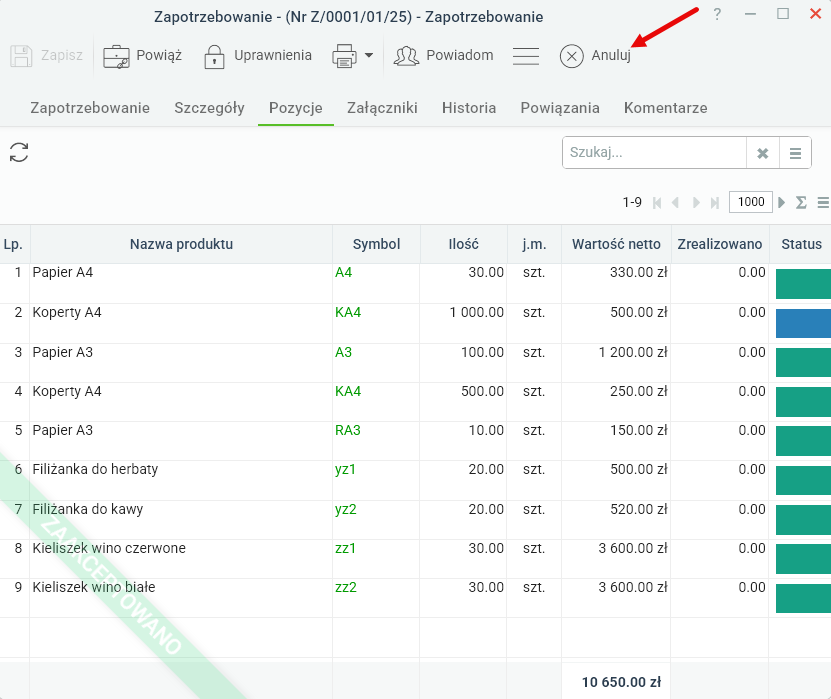Image resolution: width=831 pixels, height=699 pixels.
Task: Open the Historia tab
Action: pos(469,108)
